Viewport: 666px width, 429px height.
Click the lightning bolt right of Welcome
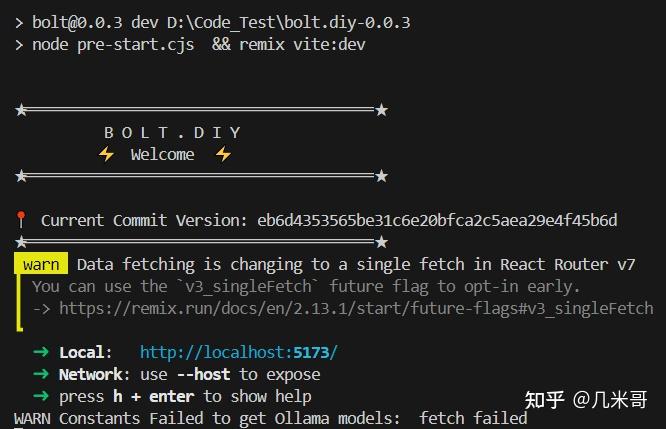tap(224, 154)
